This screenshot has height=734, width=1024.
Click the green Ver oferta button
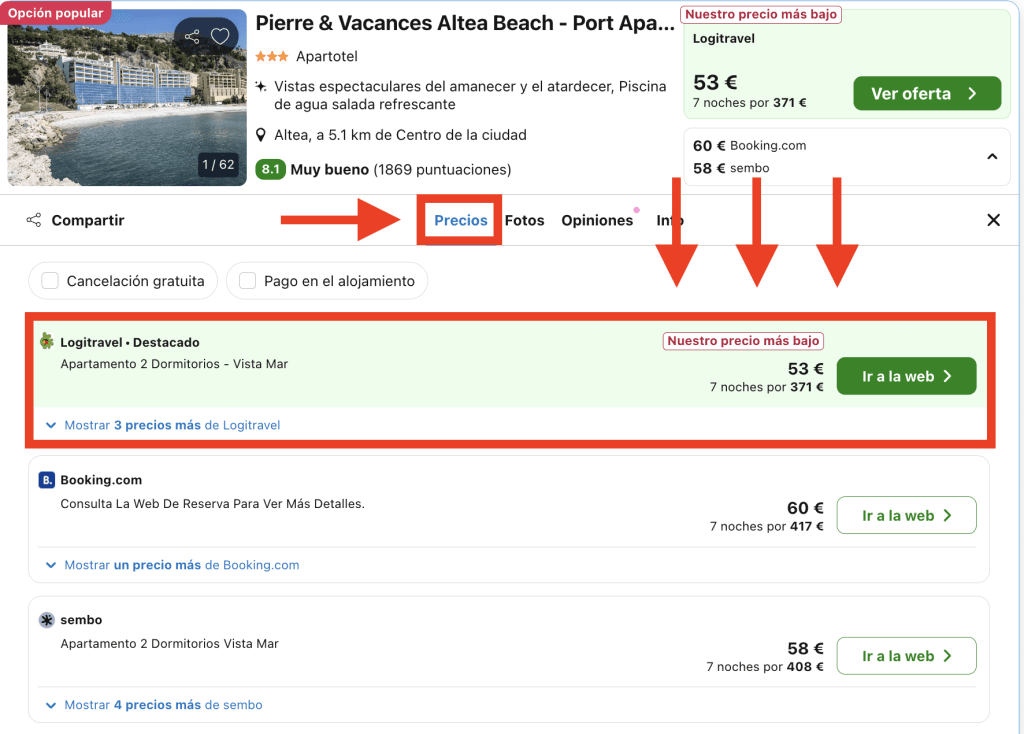pyautogui.click(x=926, y=94)
